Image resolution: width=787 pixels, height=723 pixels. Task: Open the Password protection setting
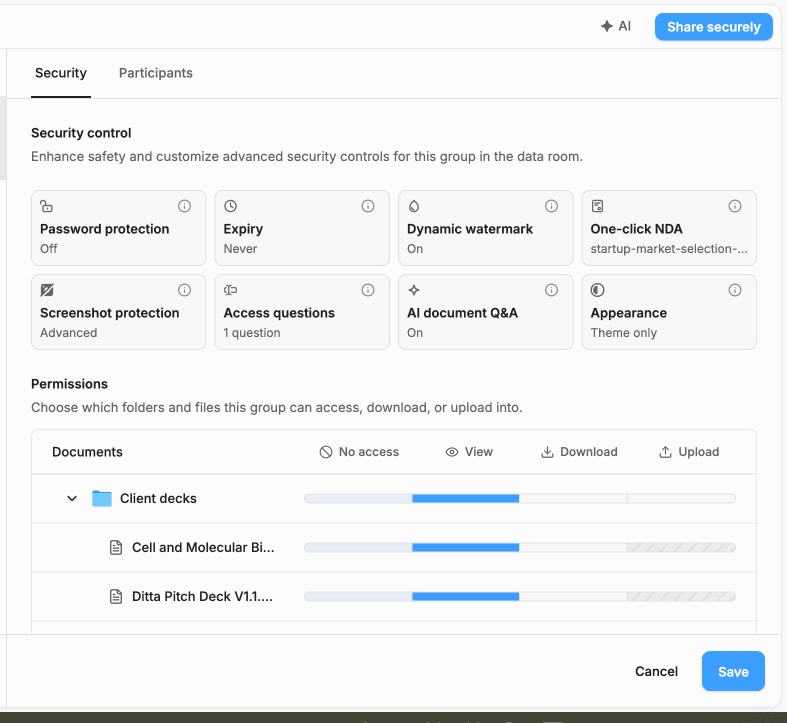118,228
